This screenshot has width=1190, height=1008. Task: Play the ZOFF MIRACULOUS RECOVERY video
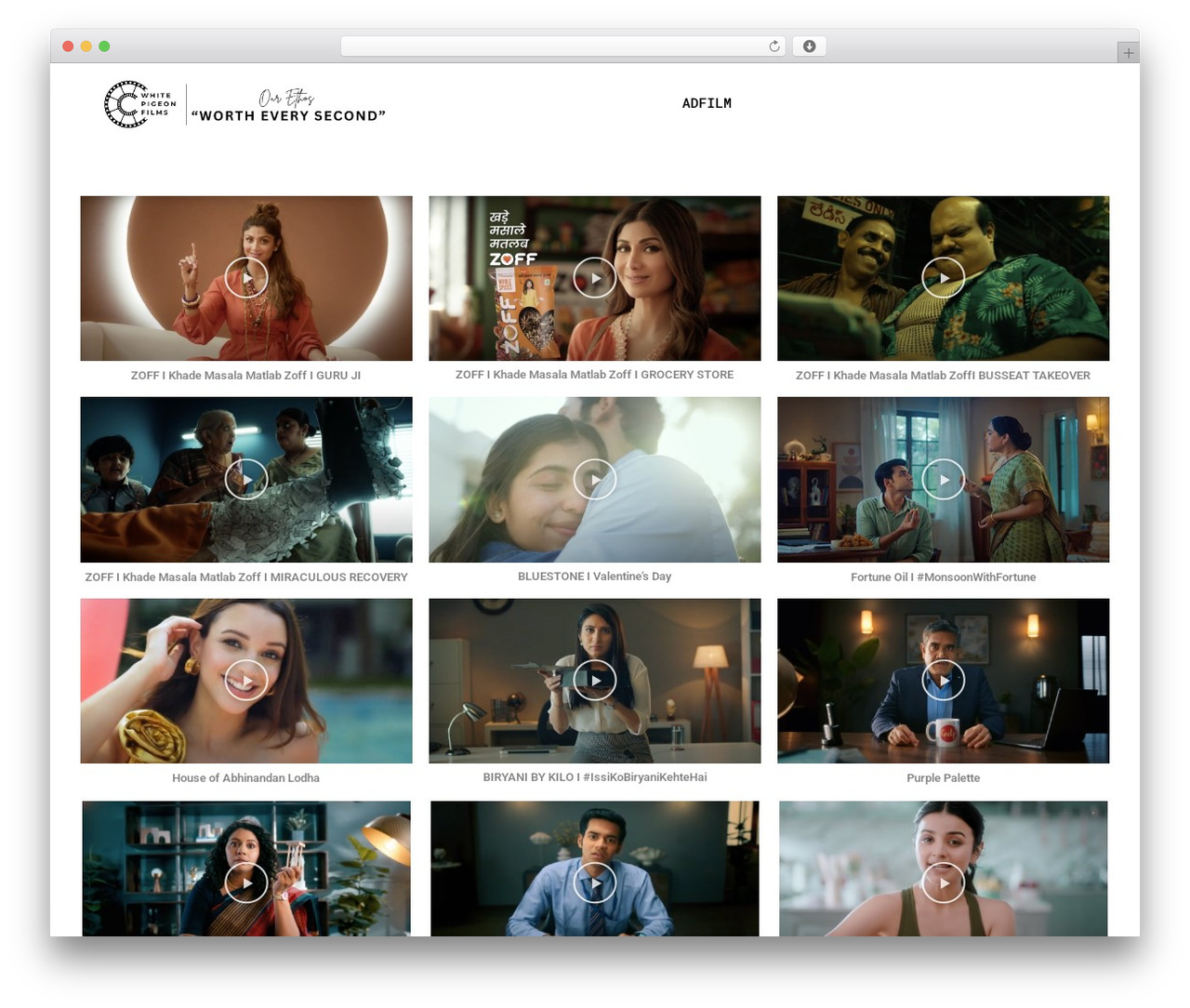[246, 479]
